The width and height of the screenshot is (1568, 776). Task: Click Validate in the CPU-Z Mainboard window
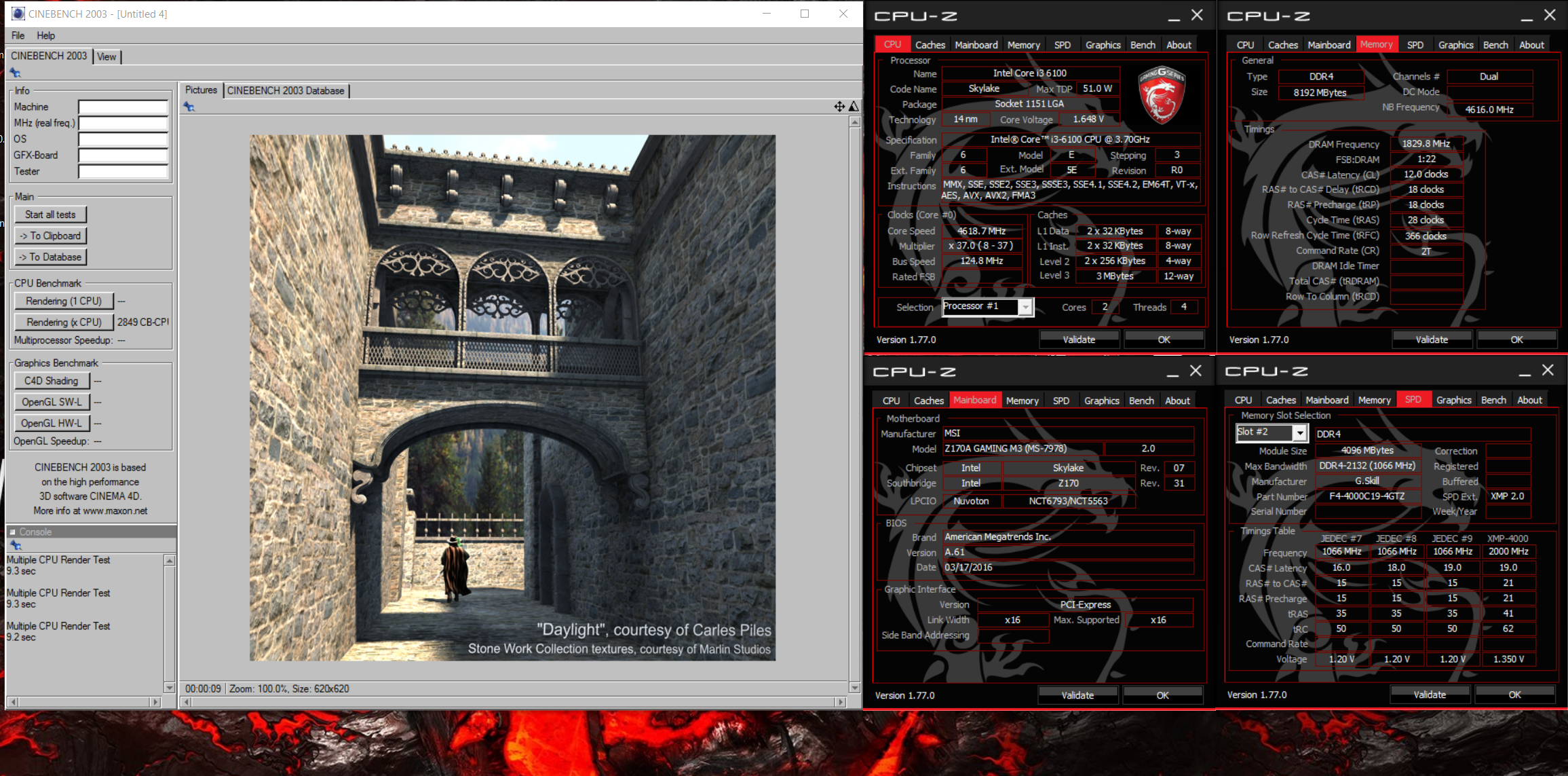click(x=1077, y=695)
